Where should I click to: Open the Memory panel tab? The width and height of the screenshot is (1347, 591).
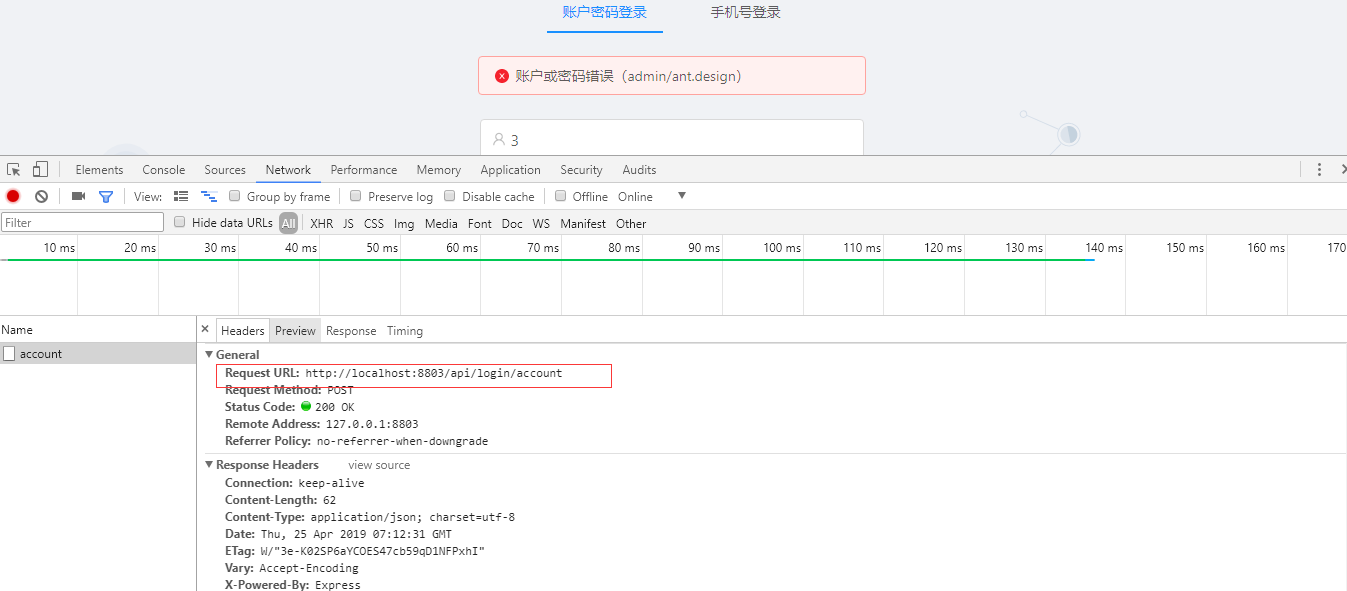point(439,170)
